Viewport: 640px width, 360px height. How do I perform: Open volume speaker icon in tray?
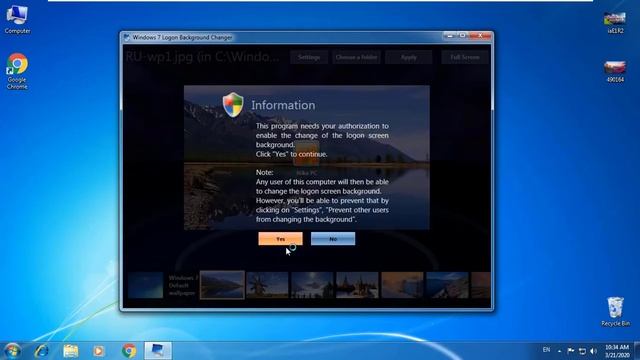(x=593, y=351)
